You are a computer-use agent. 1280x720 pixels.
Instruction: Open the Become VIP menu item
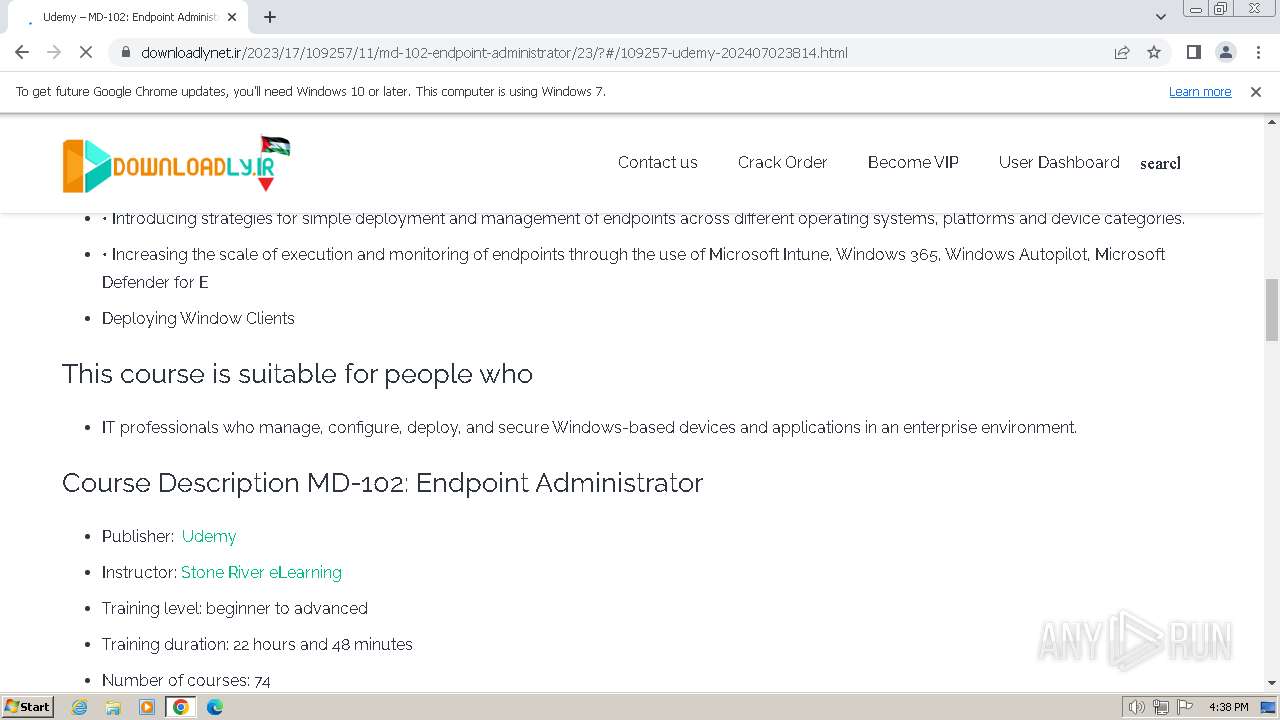[x=913, y=162]
